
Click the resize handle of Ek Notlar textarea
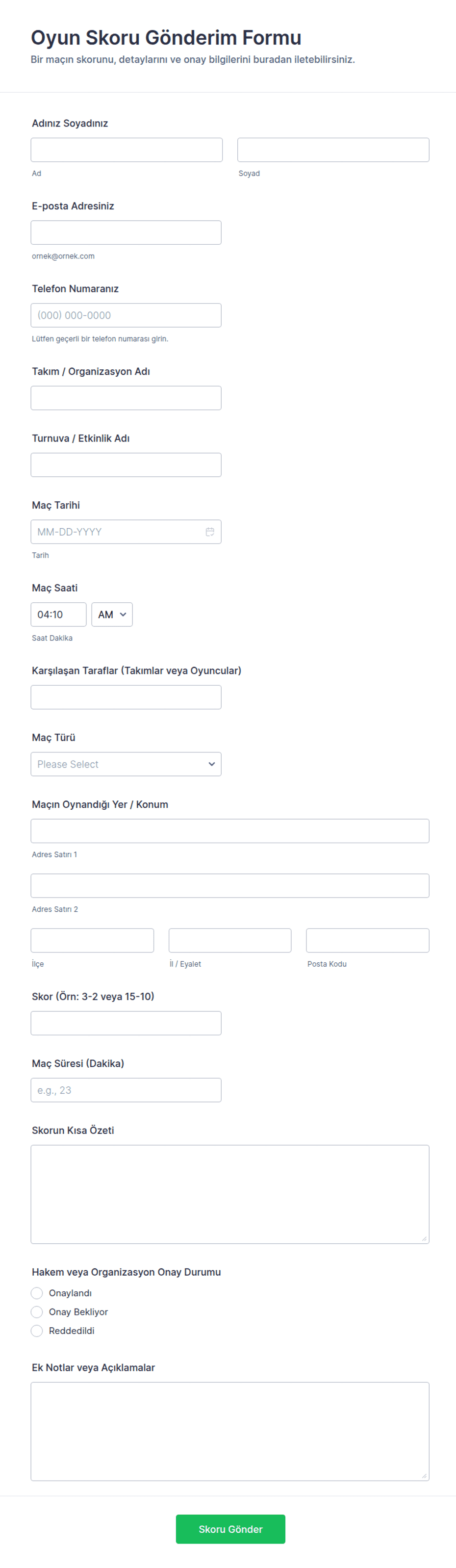tap(424, 1475)
